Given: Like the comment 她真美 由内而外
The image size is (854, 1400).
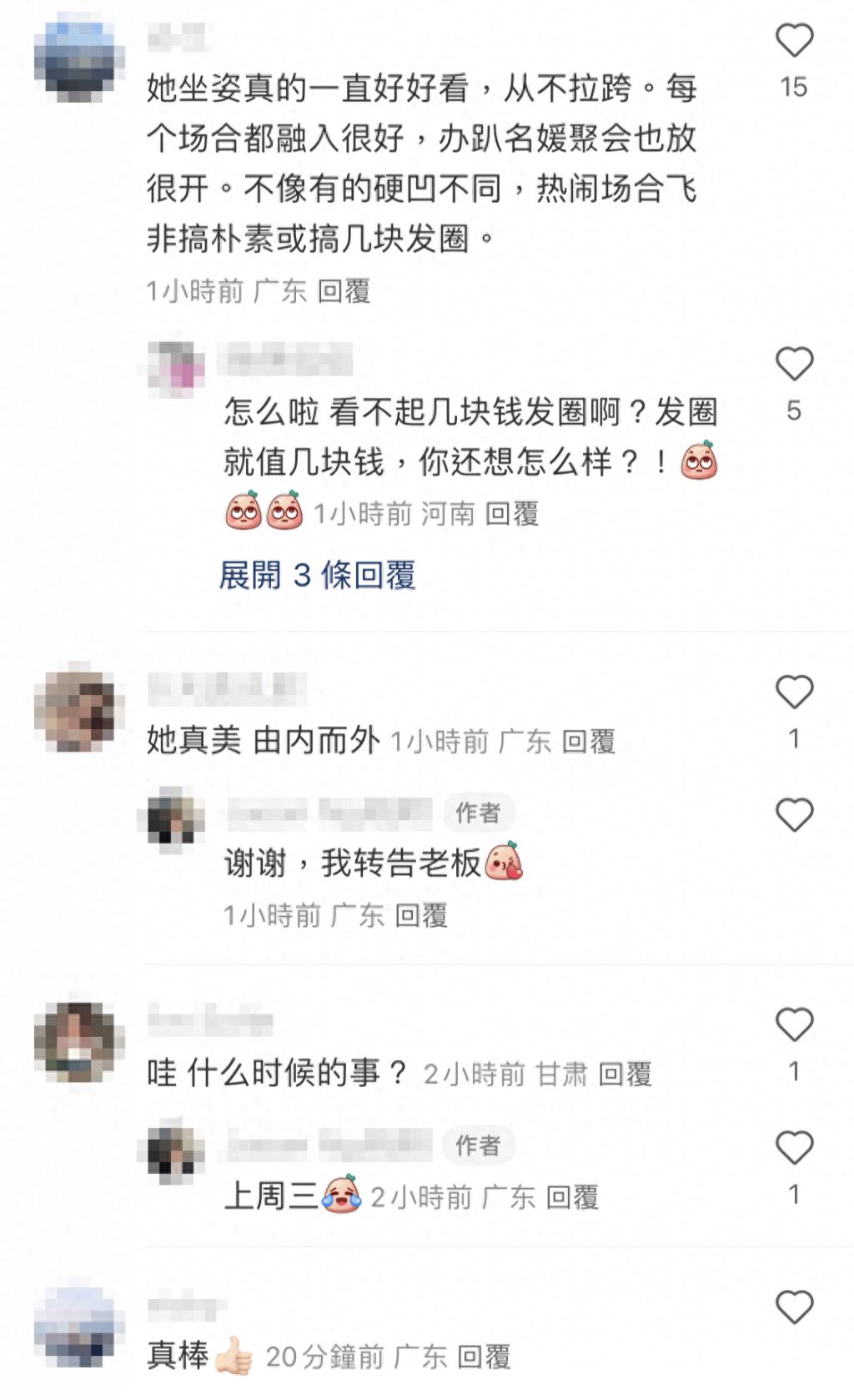Looking at the screenshot, I should pyautogui.click(x=794, y=692).
